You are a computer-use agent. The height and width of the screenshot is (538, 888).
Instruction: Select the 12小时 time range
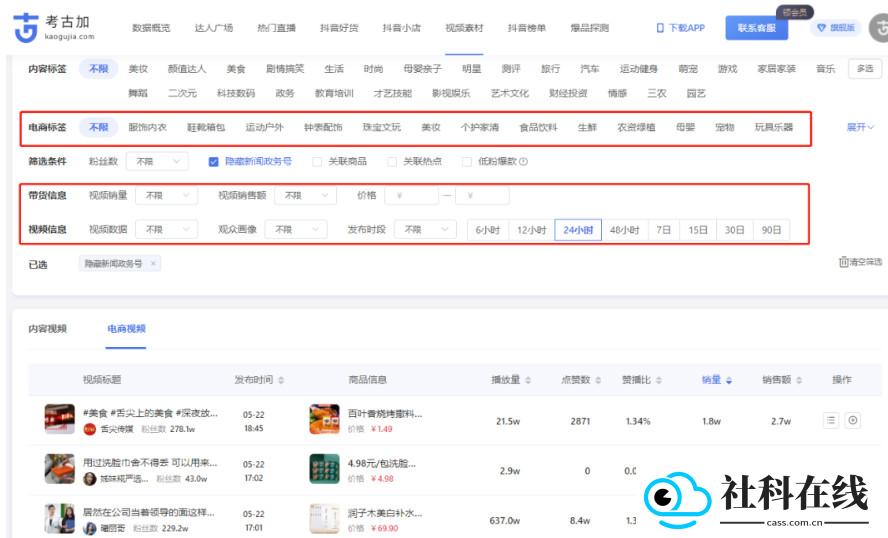tap(532, 230)
